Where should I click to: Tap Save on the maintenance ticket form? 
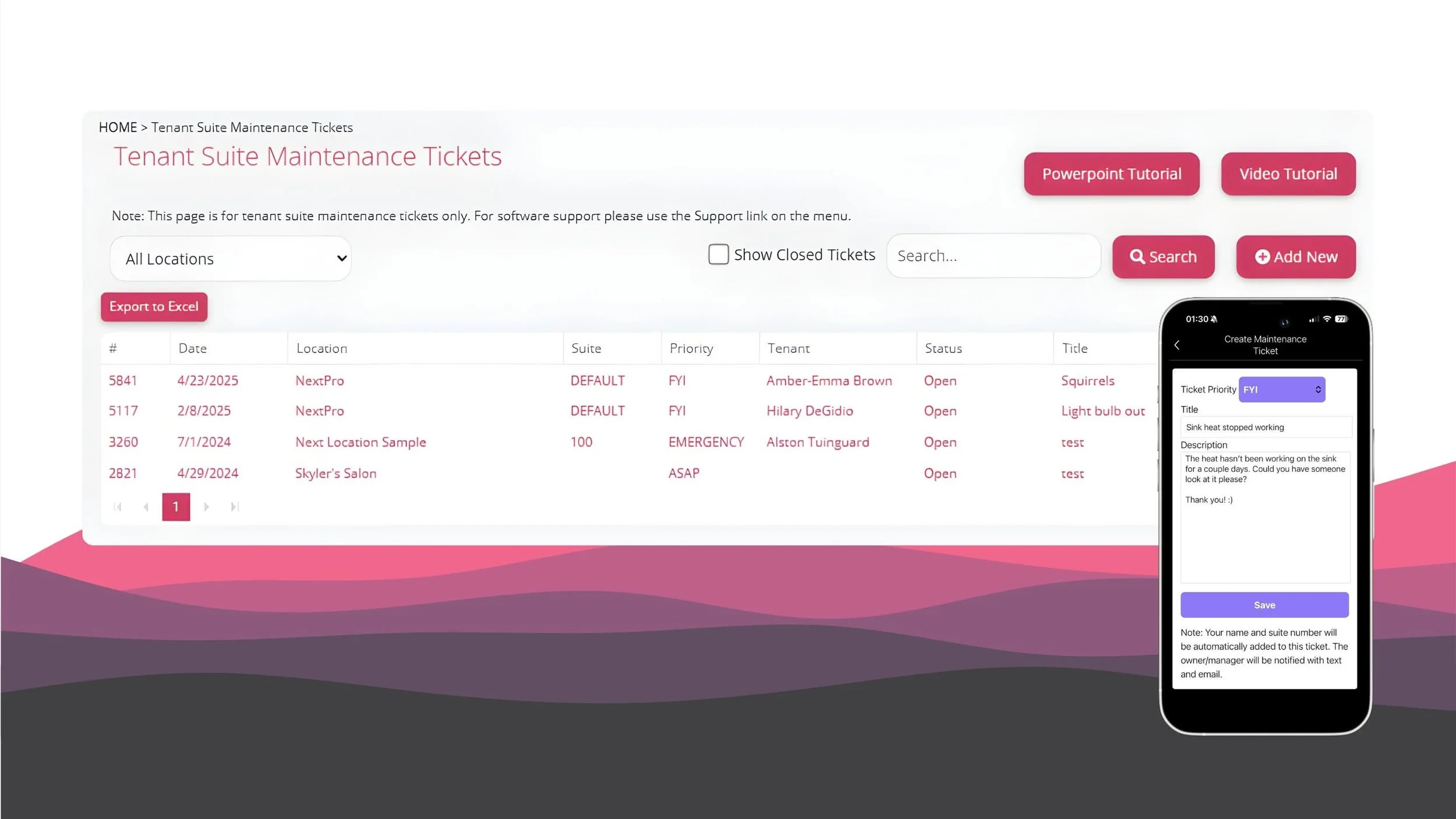pos(1264,605)
